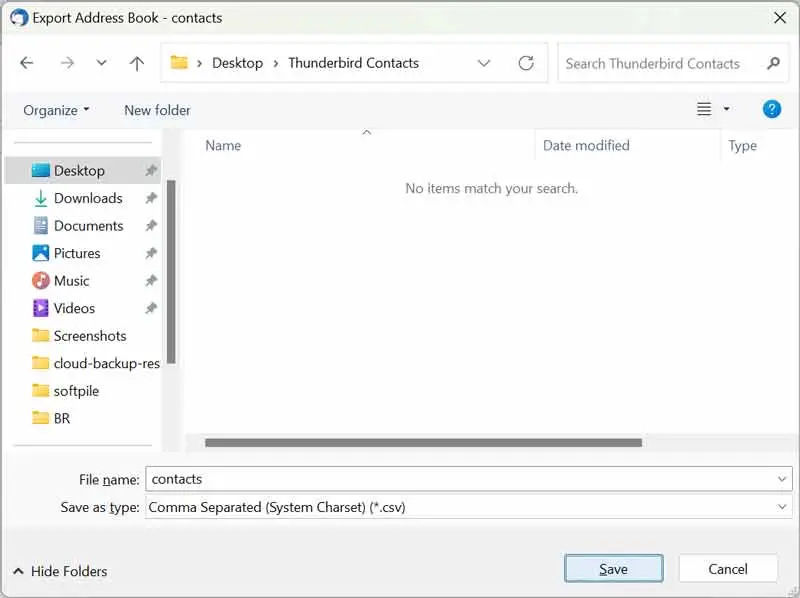This screenshot has height=598, width=800.
Task: Unpin Desktop from quick access
Action: pos(151,171)
